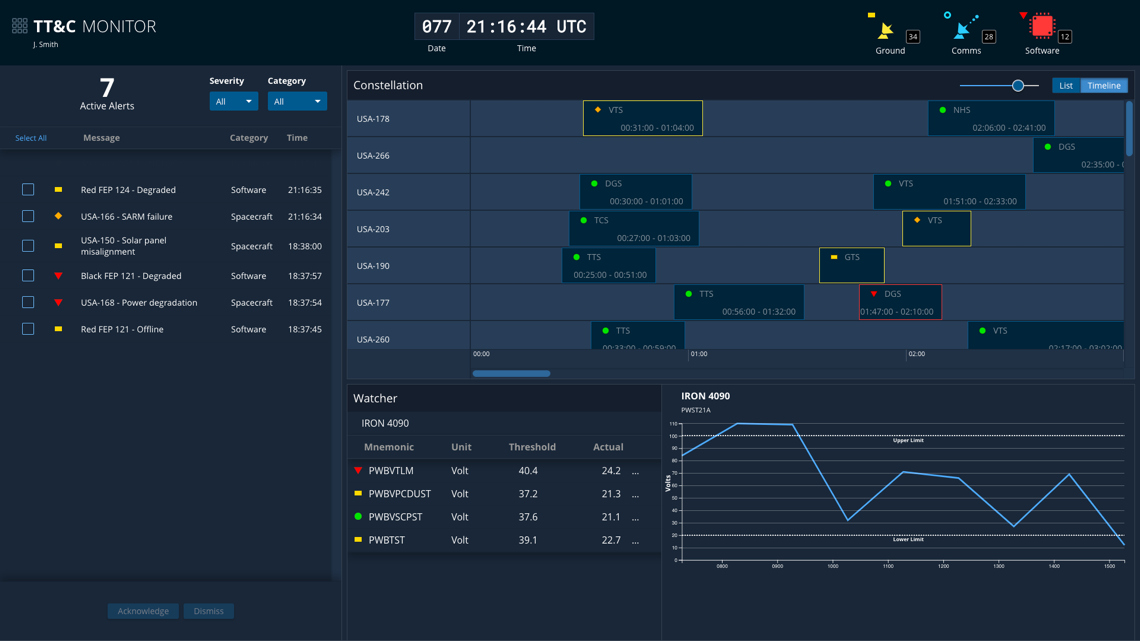
Task: Click Black FEP 121 red triangle icon
Action: click(58, 276)
